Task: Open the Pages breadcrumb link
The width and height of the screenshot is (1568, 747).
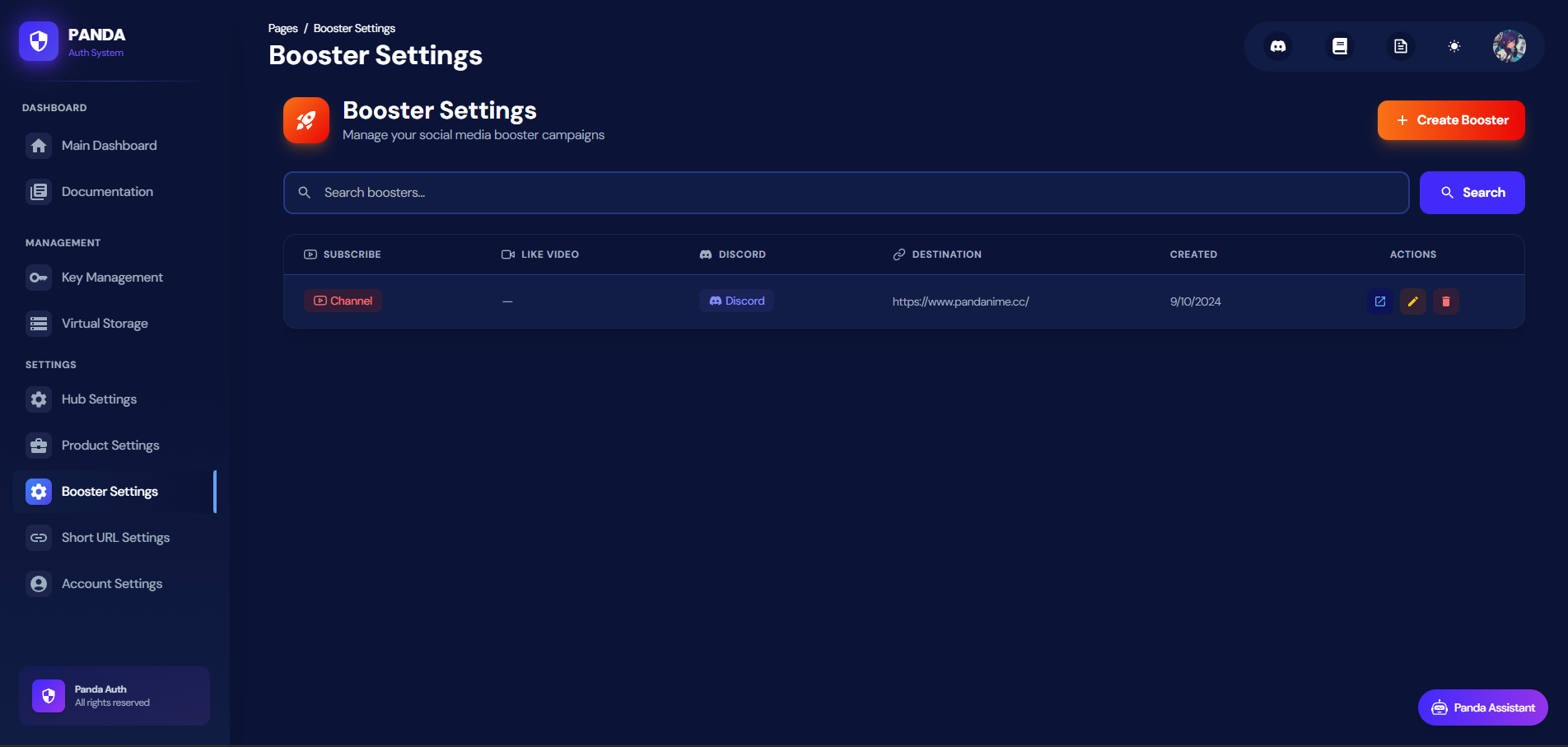Action: tap(282, 28)
